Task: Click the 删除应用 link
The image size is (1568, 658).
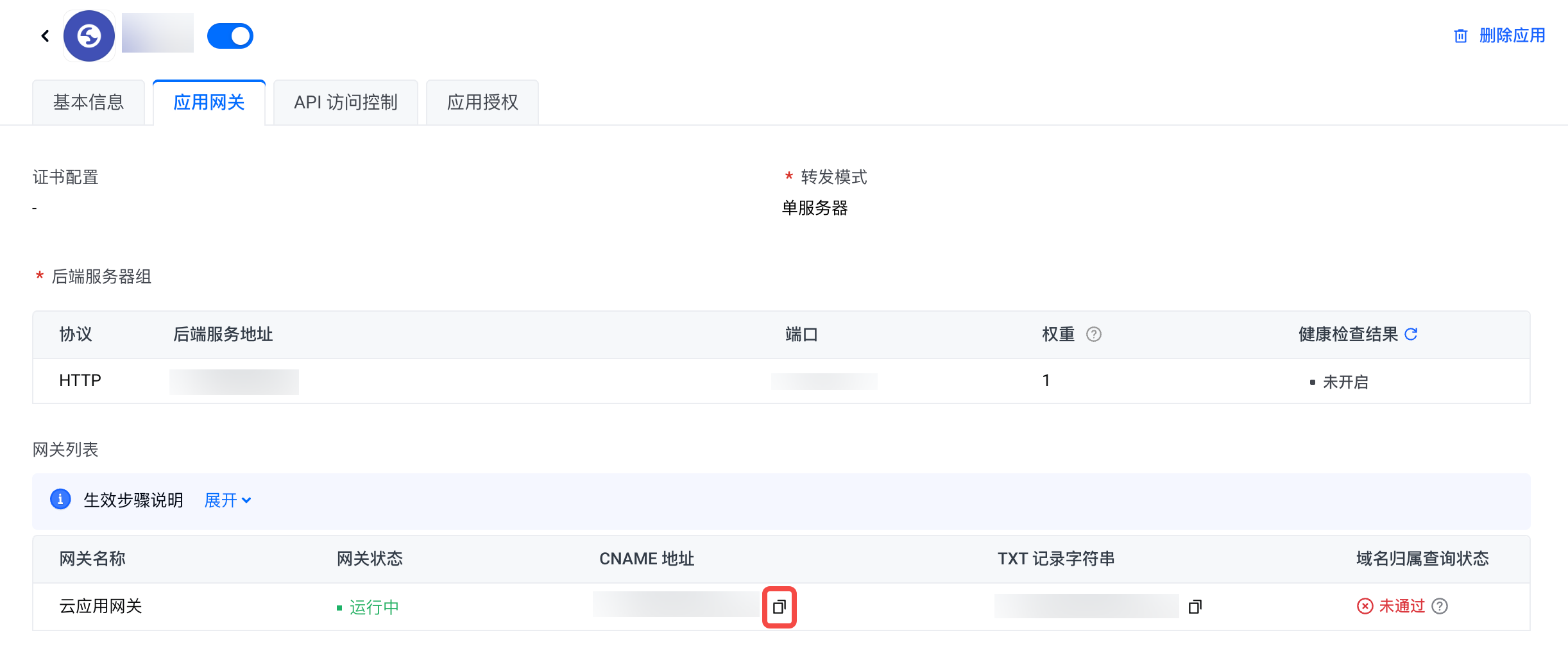Action: point(1512,36)
